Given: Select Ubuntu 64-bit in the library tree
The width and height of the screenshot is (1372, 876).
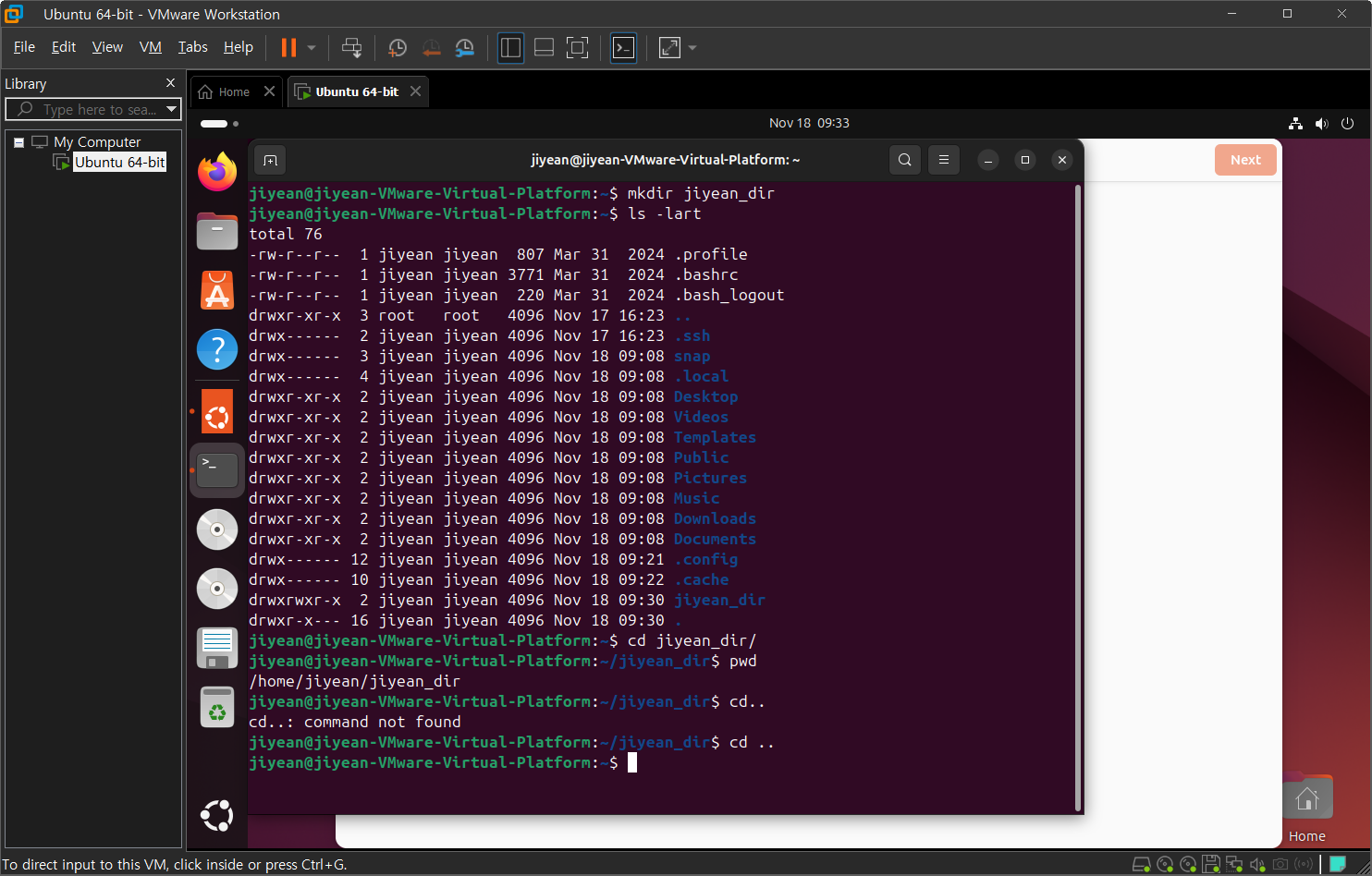Looking at the screenshot, I should pos(119,163).
